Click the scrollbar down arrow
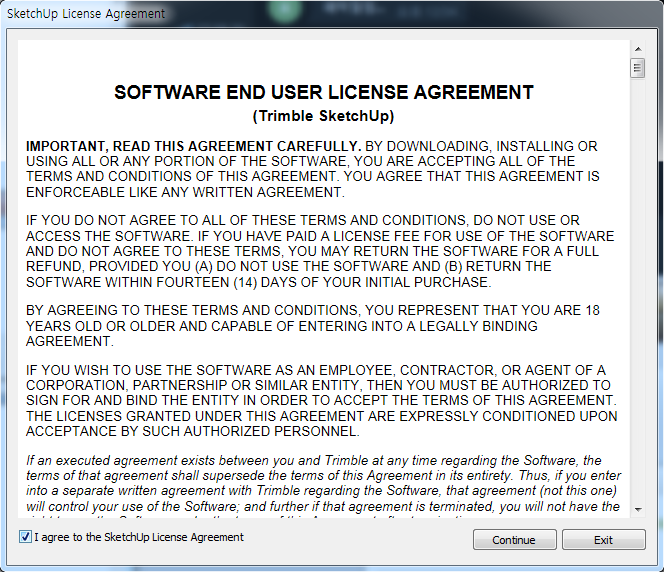 [x=638, y=510]
